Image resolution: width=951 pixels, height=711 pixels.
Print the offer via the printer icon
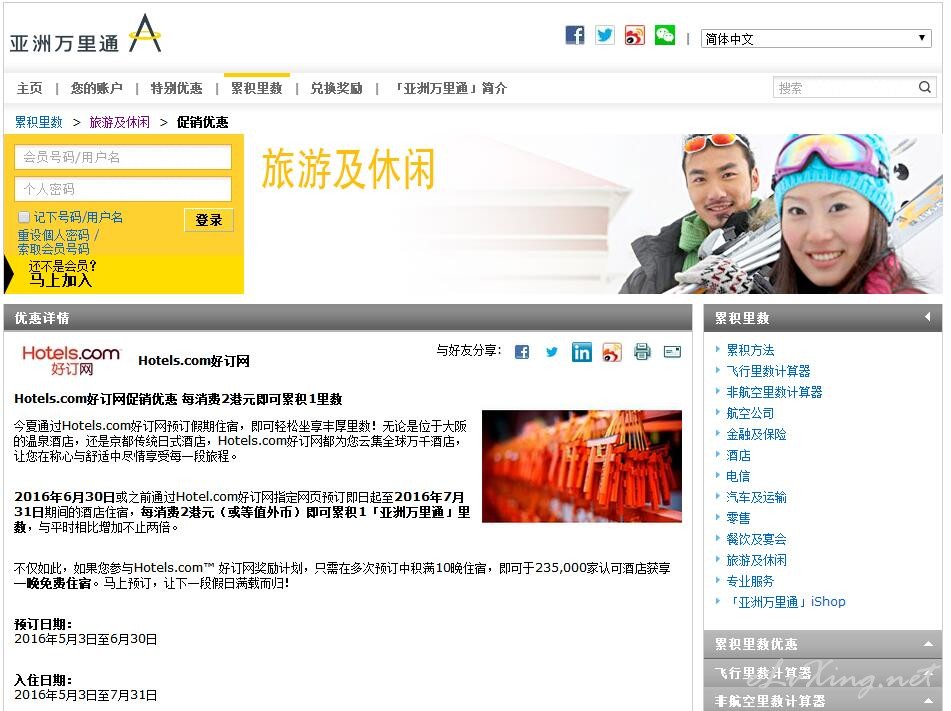642,352
